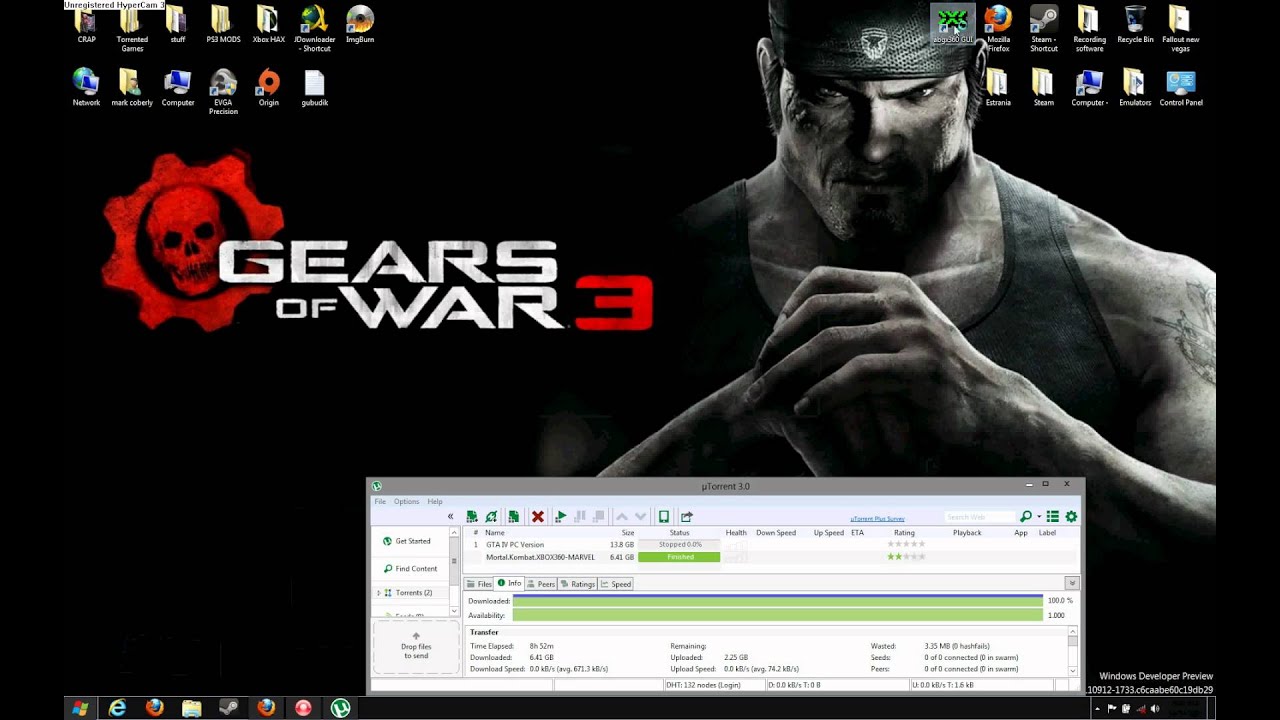Stop the torrent using the toolbar icon
The width and height of the screenshot is (1280, 720).
[599, 517]
